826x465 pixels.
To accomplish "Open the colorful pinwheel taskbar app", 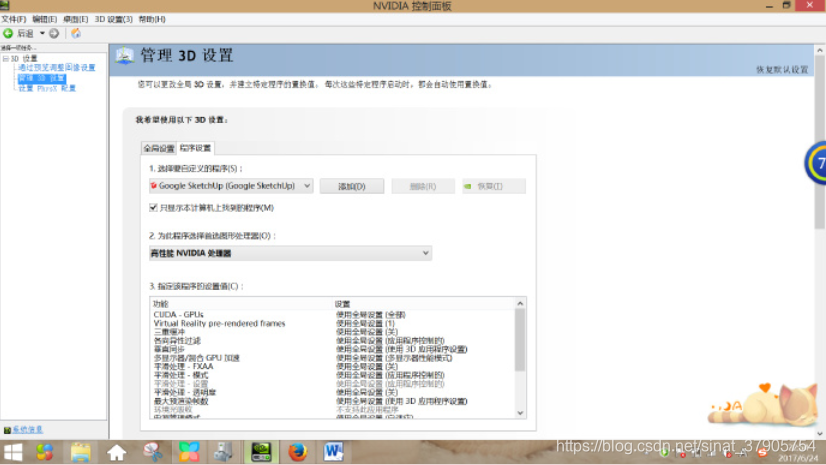I will coord(45,452).
